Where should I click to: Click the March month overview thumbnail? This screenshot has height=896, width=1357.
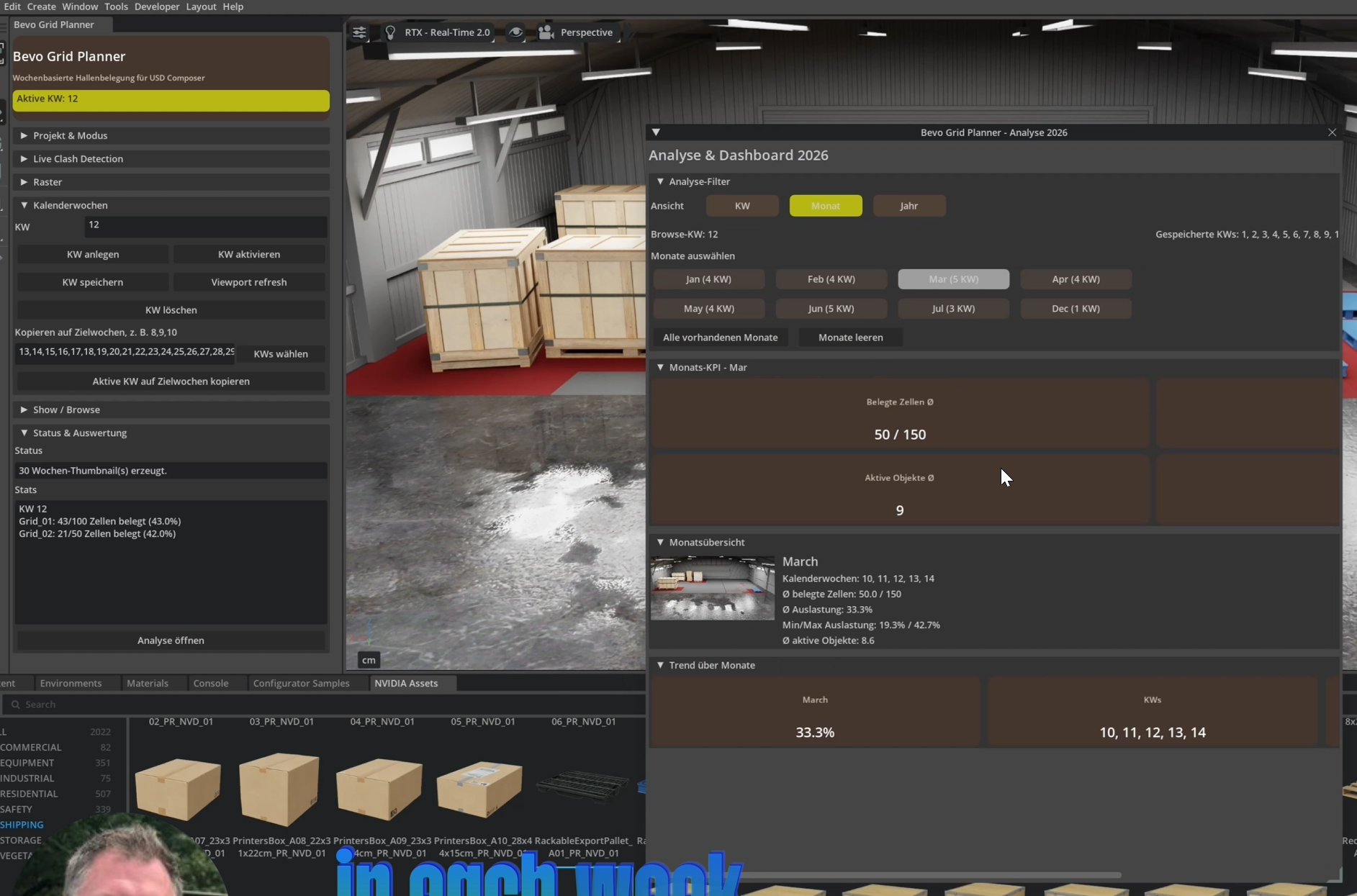click(713, 588)
